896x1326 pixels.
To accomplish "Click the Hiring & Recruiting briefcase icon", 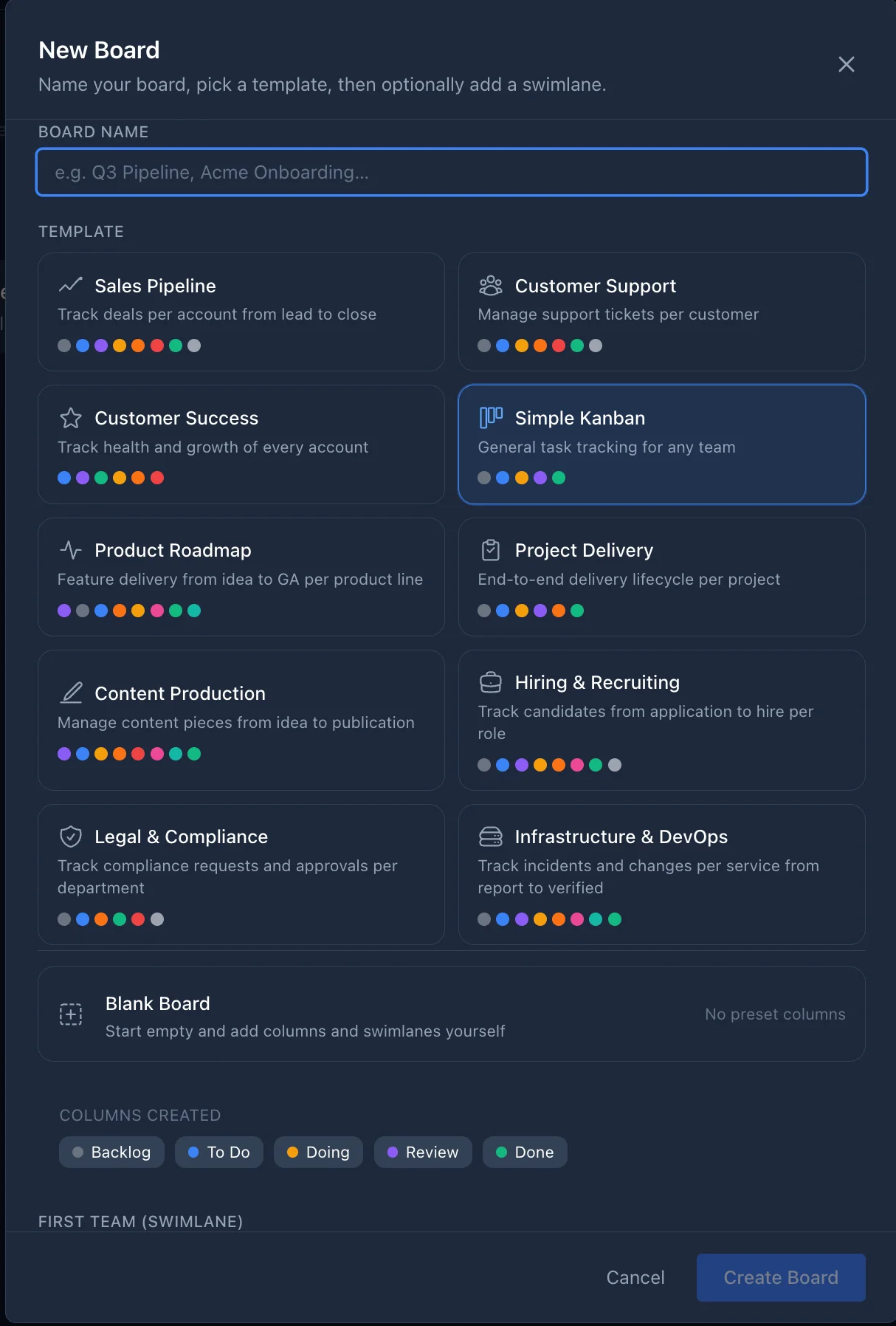I will point(491,681).
